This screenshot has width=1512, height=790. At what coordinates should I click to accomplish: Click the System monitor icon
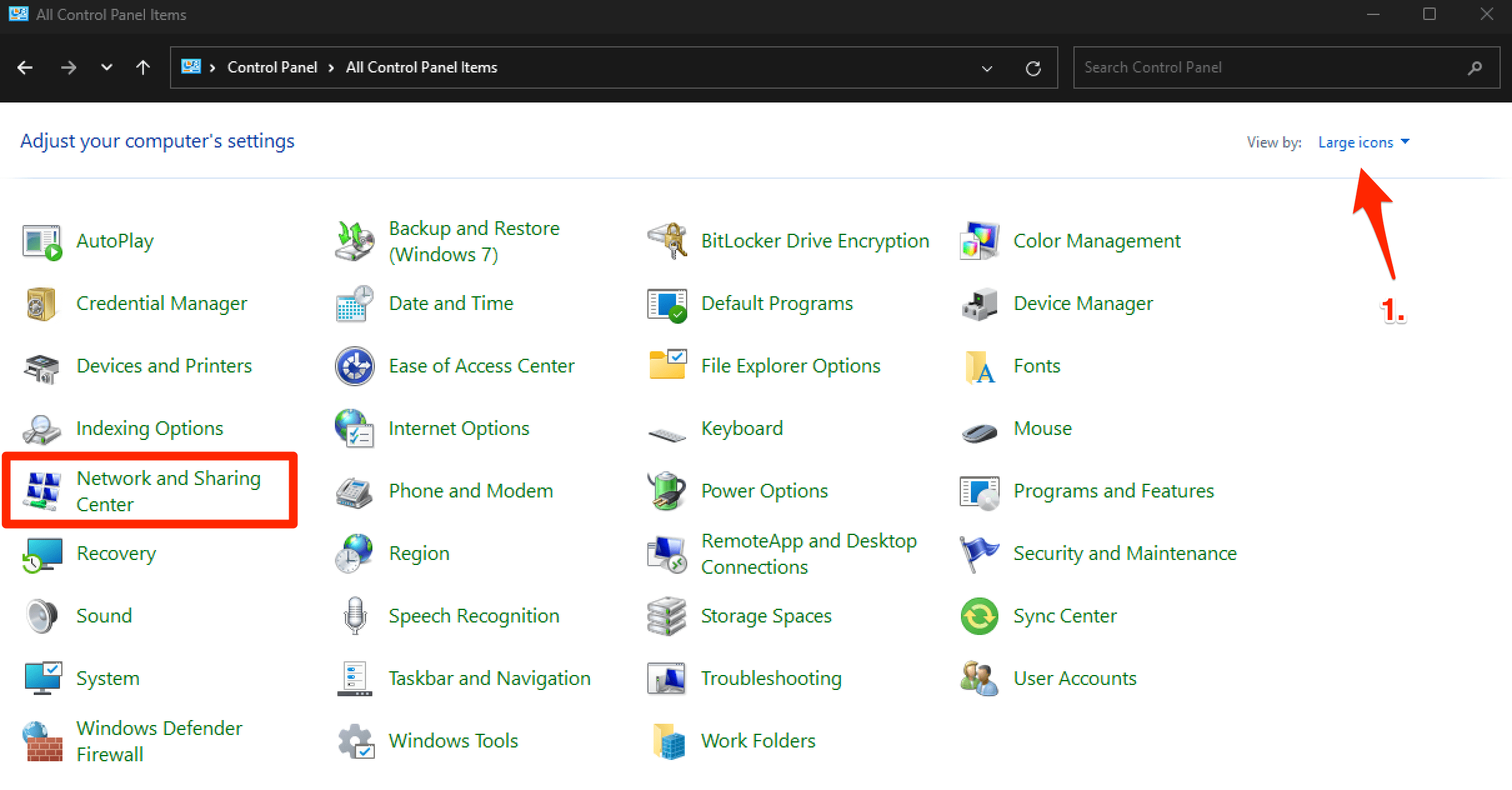click(x=42, y=679)
